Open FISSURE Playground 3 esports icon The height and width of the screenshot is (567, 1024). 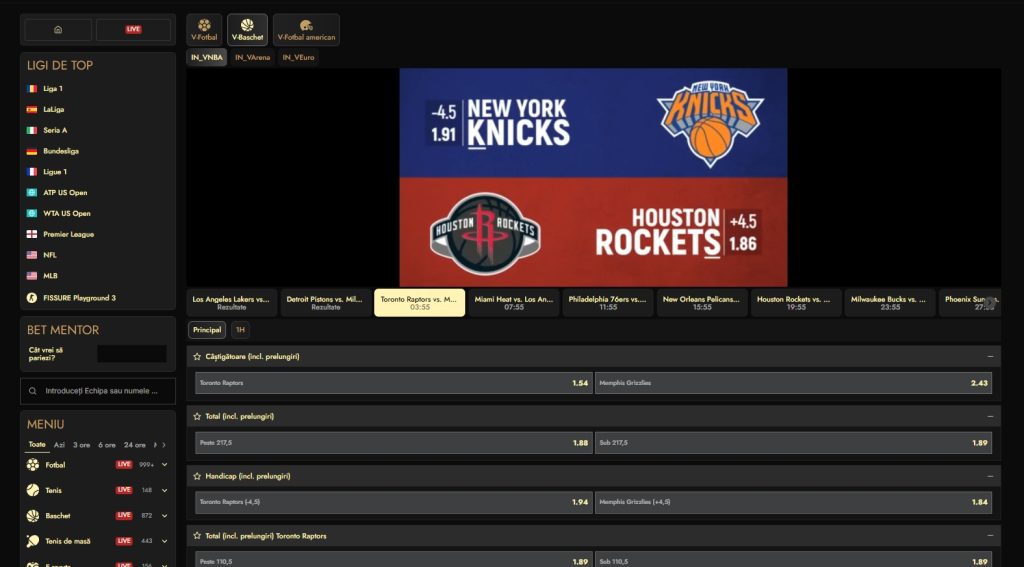click(x=31, y=298)
